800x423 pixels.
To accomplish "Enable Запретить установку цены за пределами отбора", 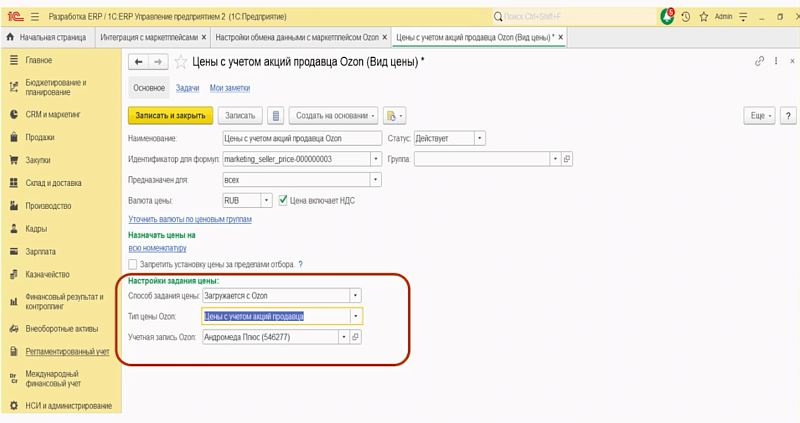I will pos(133,264).
